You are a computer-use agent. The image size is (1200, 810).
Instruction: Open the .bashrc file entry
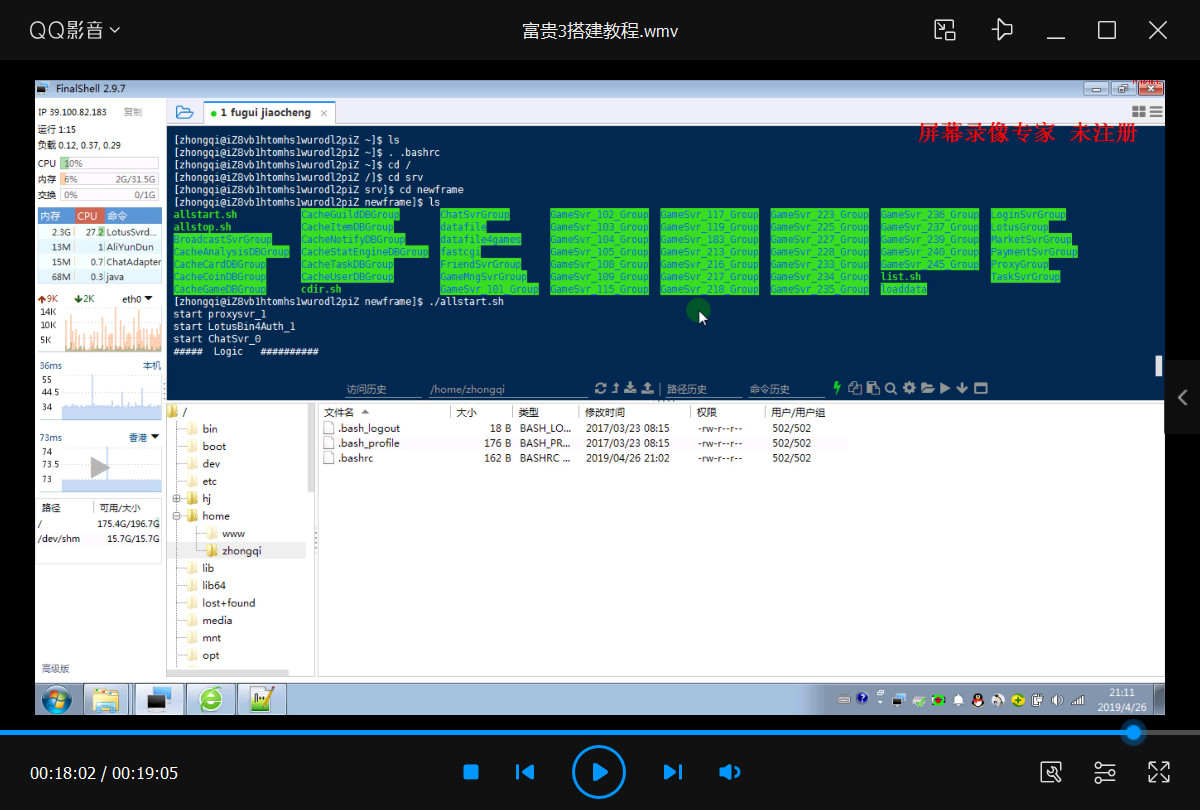[355, 458]
